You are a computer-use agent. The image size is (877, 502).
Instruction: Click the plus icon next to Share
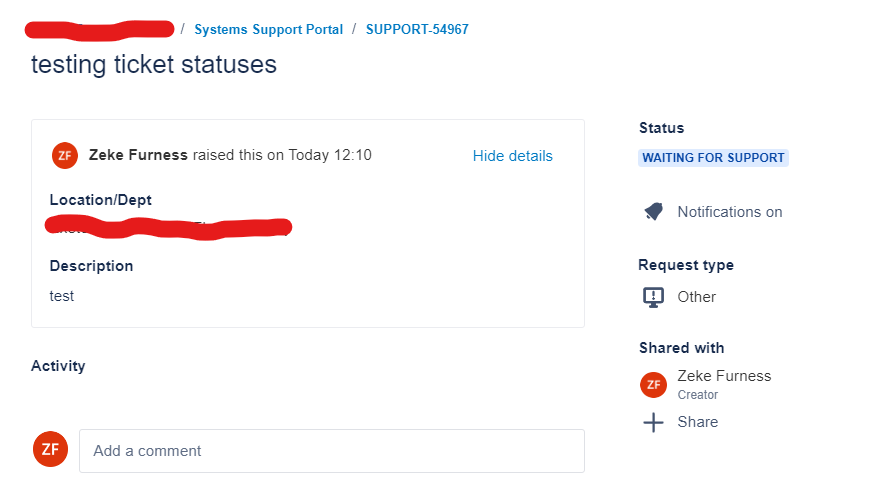(x=653, y=422)
